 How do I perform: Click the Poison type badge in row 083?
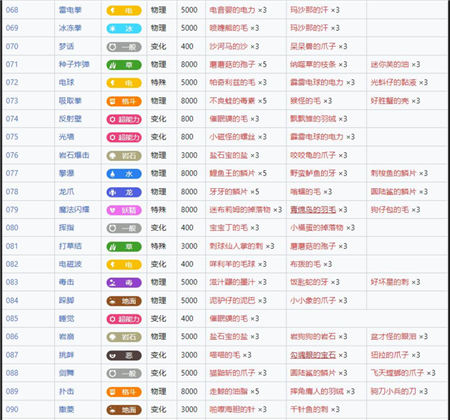(124, 283)
